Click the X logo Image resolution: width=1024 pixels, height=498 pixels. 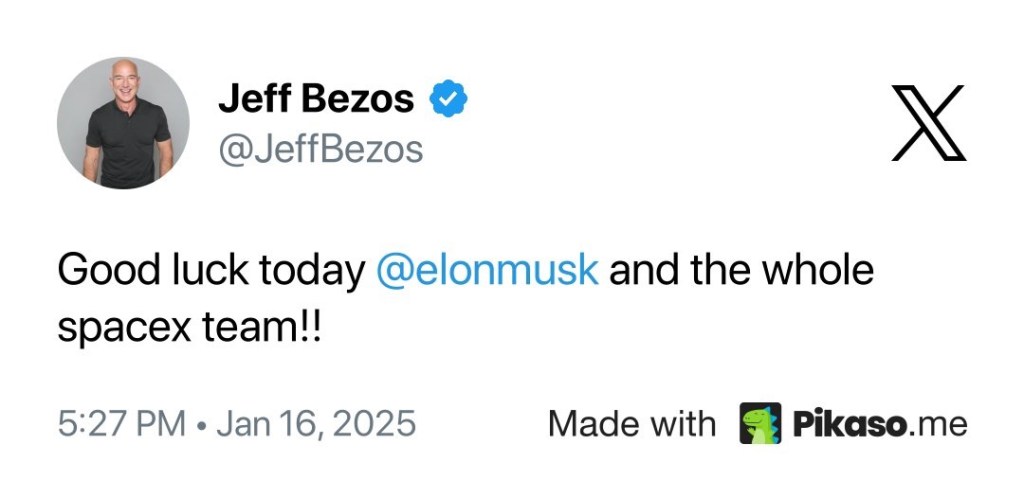coord(928,124)
